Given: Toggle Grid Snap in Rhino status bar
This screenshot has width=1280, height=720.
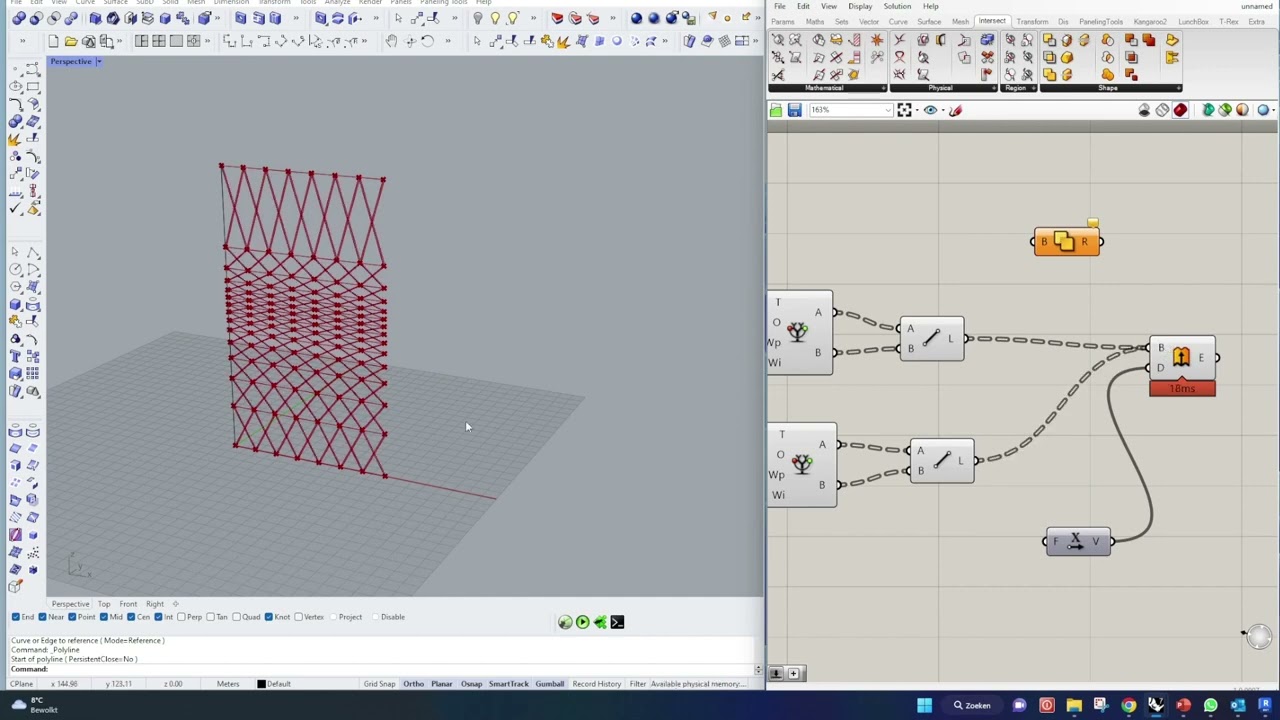Looking at the screenshot, I should (x=379, y=684).
